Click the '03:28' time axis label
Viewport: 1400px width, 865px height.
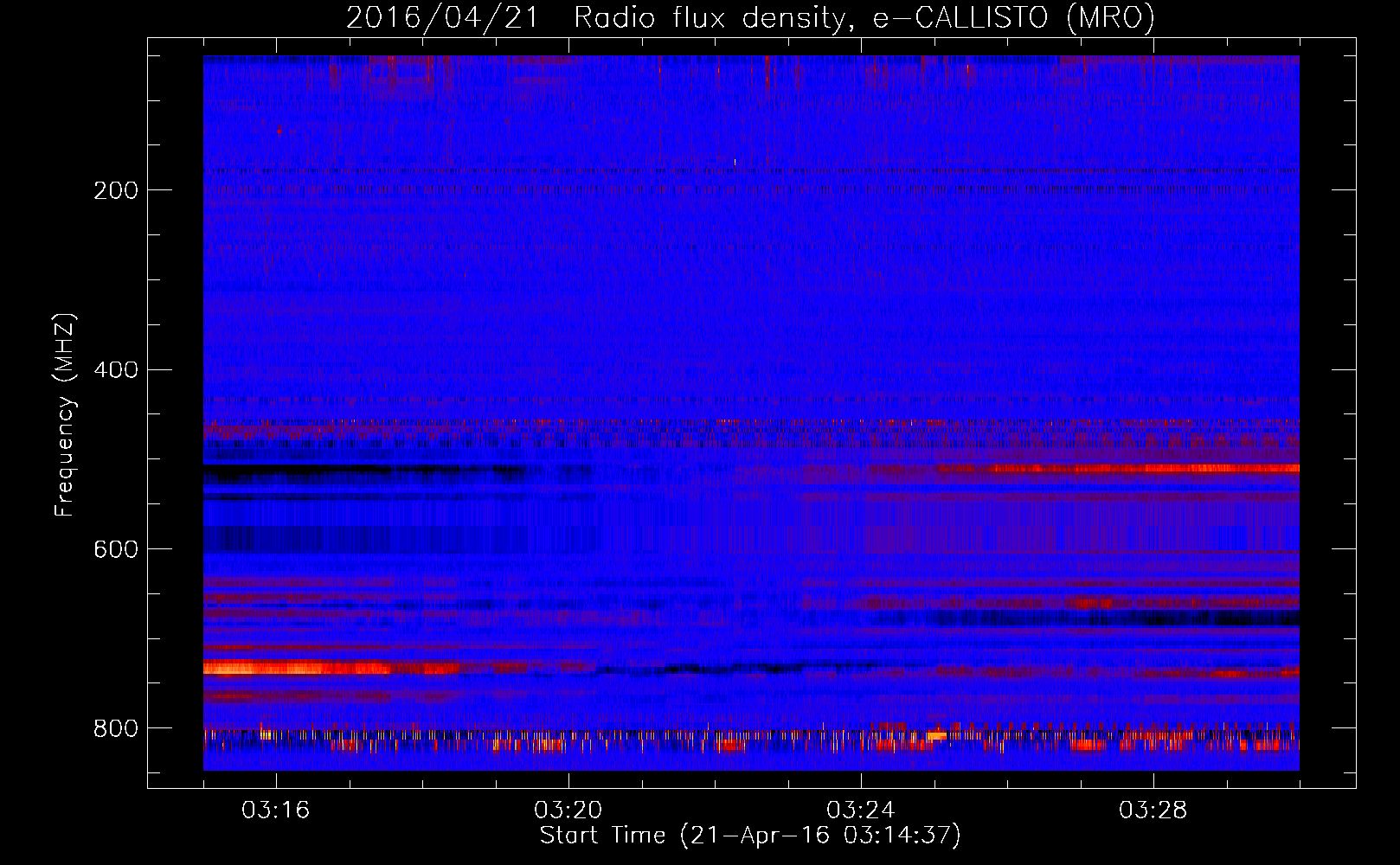tap(1153, 811)
